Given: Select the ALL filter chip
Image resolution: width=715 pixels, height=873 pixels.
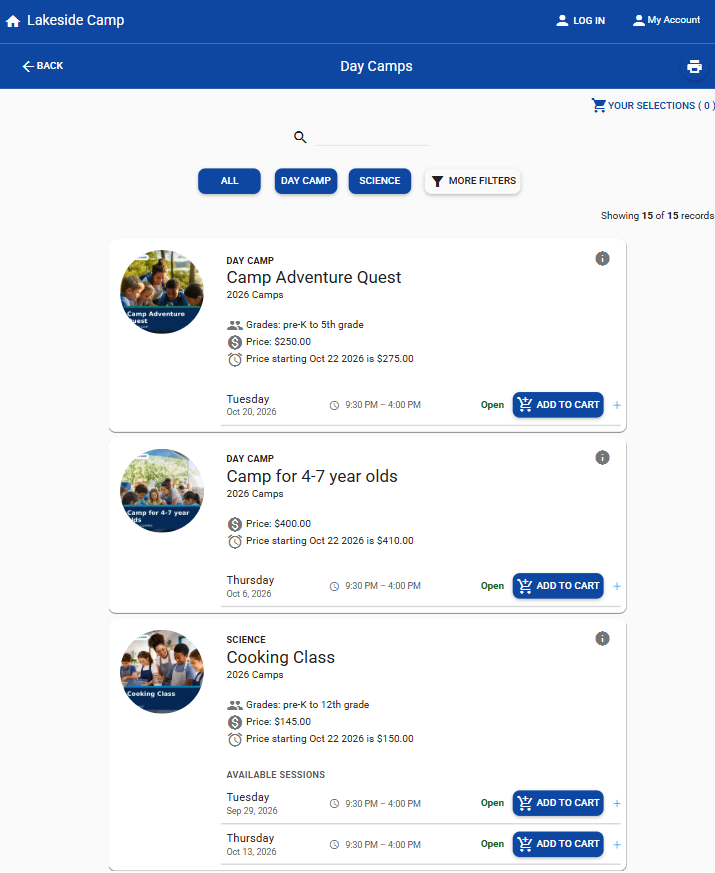Looking at the screenshot, I should [229, 181].
